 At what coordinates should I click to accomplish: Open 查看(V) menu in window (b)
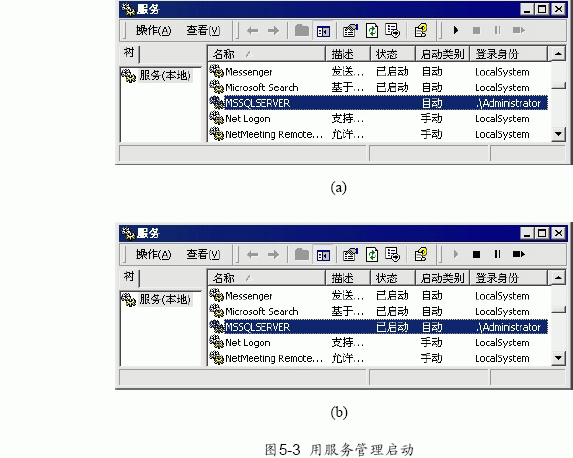203,254
